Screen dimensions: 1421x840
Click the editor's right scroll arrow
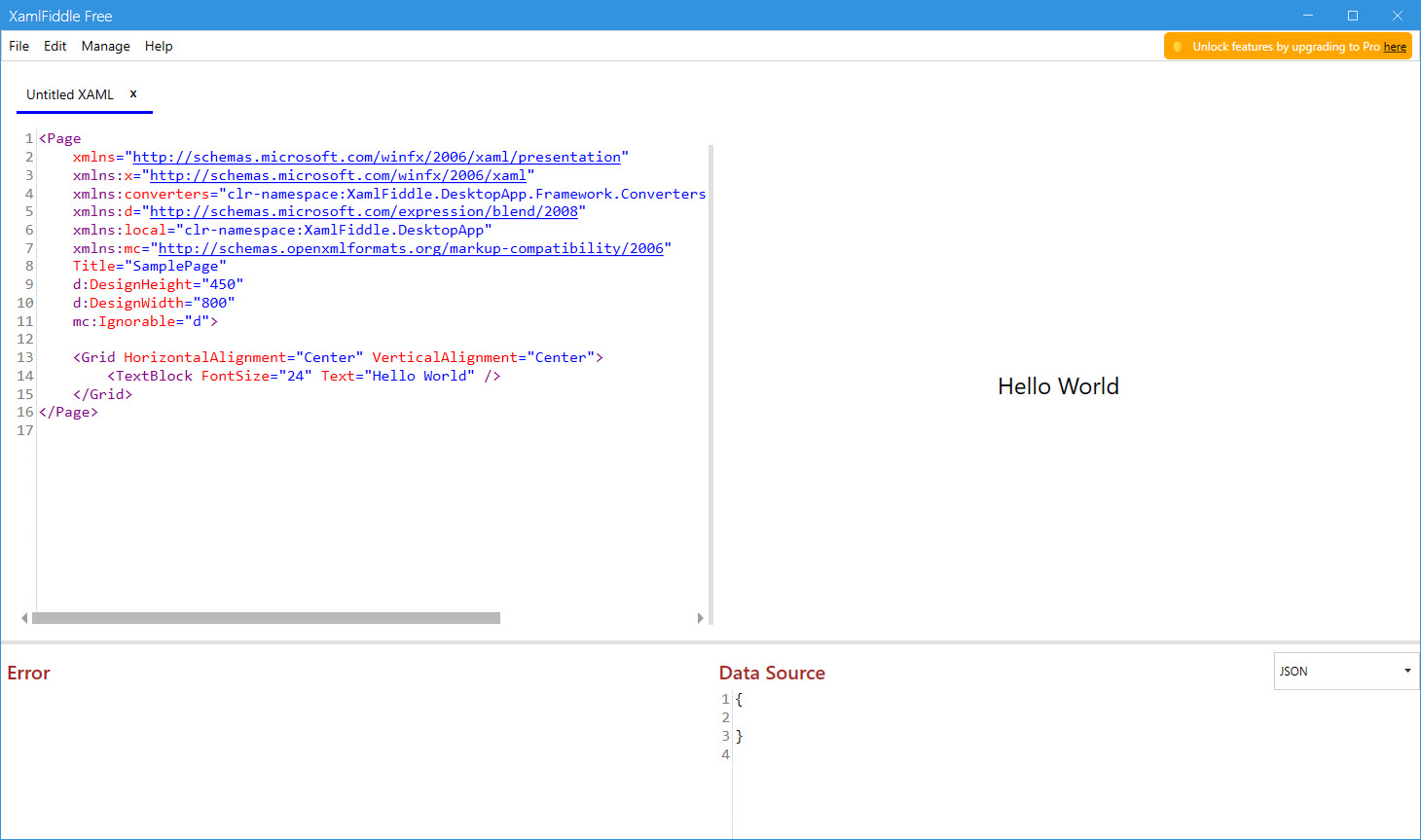coord(700,618)
